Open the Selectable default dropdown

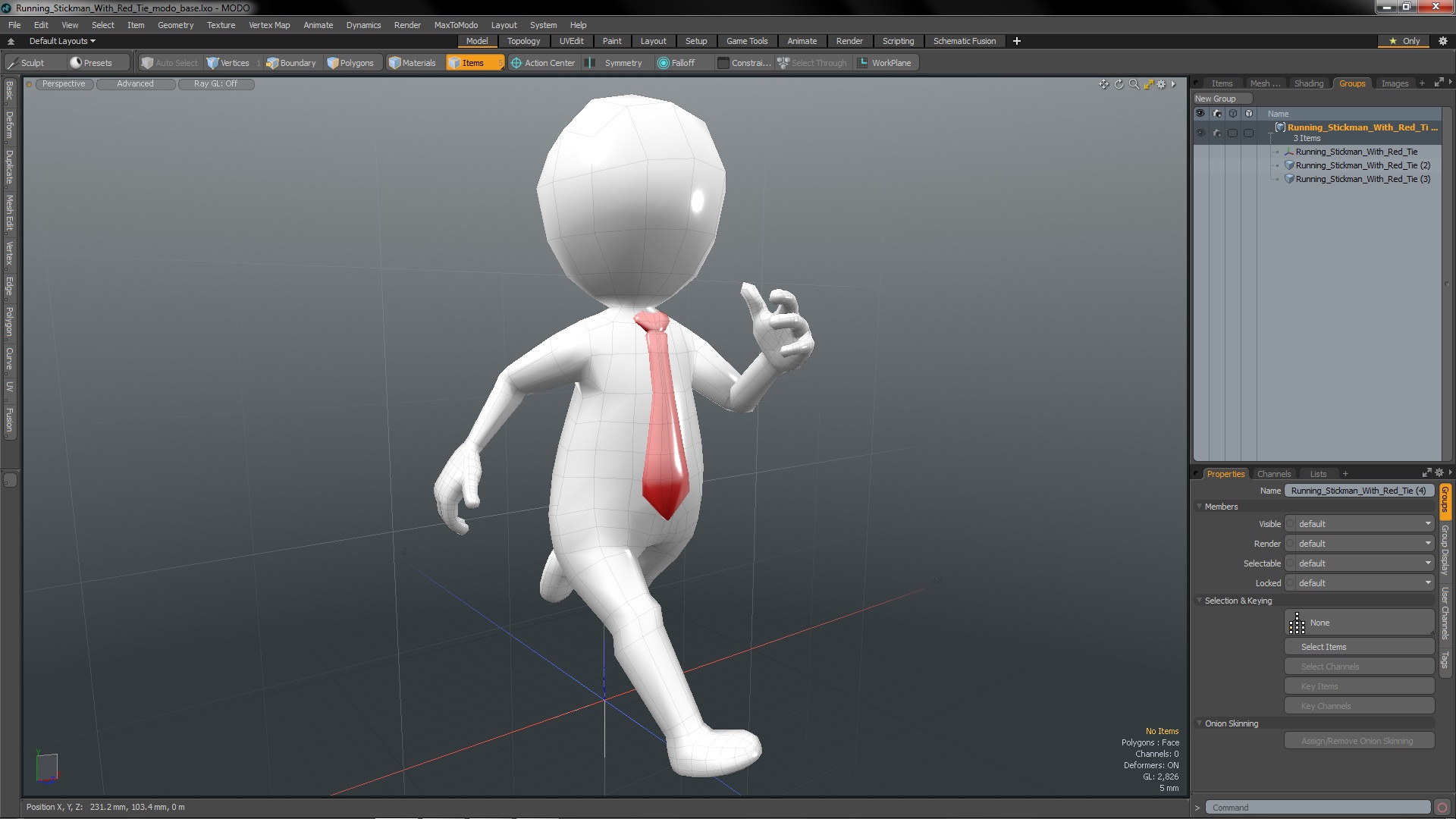[x=1364, y=563]
